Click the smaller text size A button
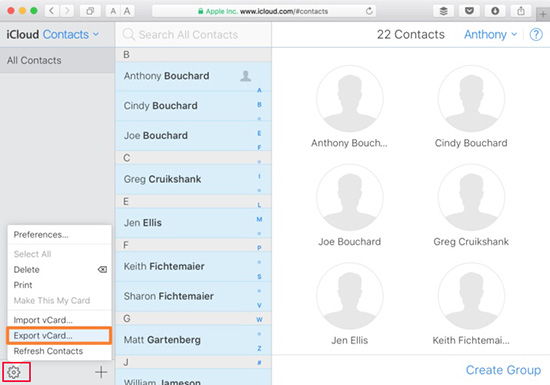The width and height of the screenshot is (550, 385). [113, 11]
